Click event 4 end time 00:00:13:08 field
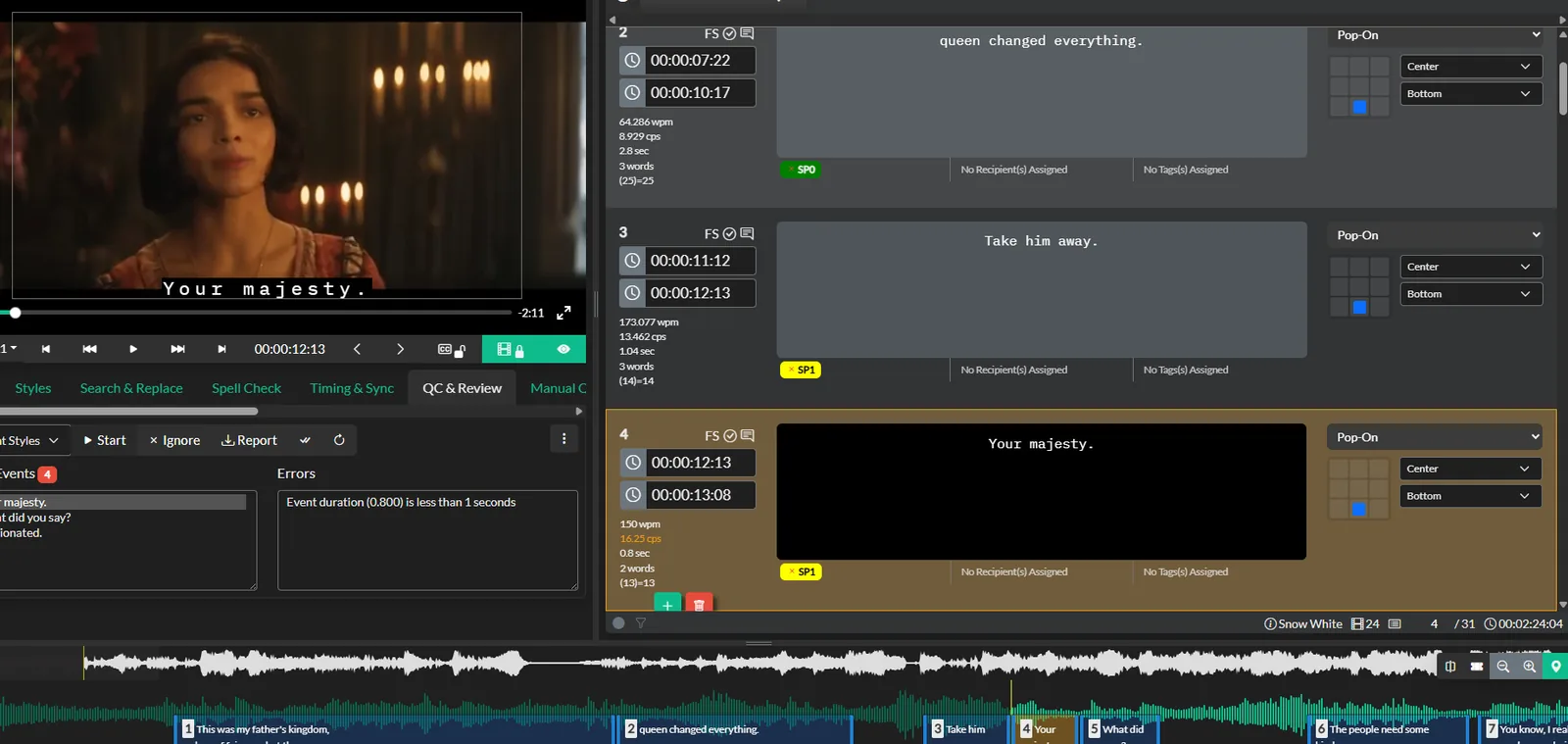 click(701, 495)
